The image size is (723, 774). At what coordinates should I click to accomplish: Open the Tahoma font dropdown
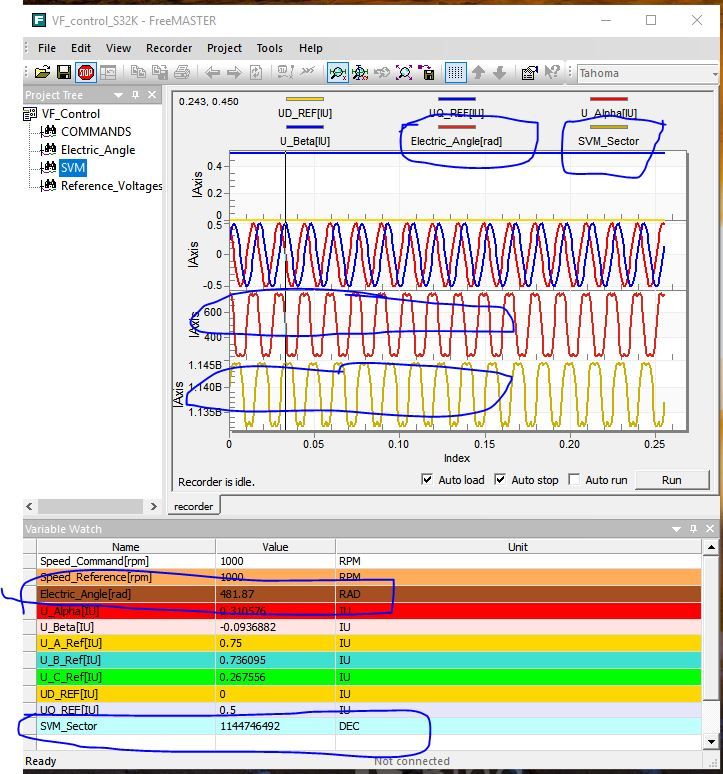[x=715, y=74]
